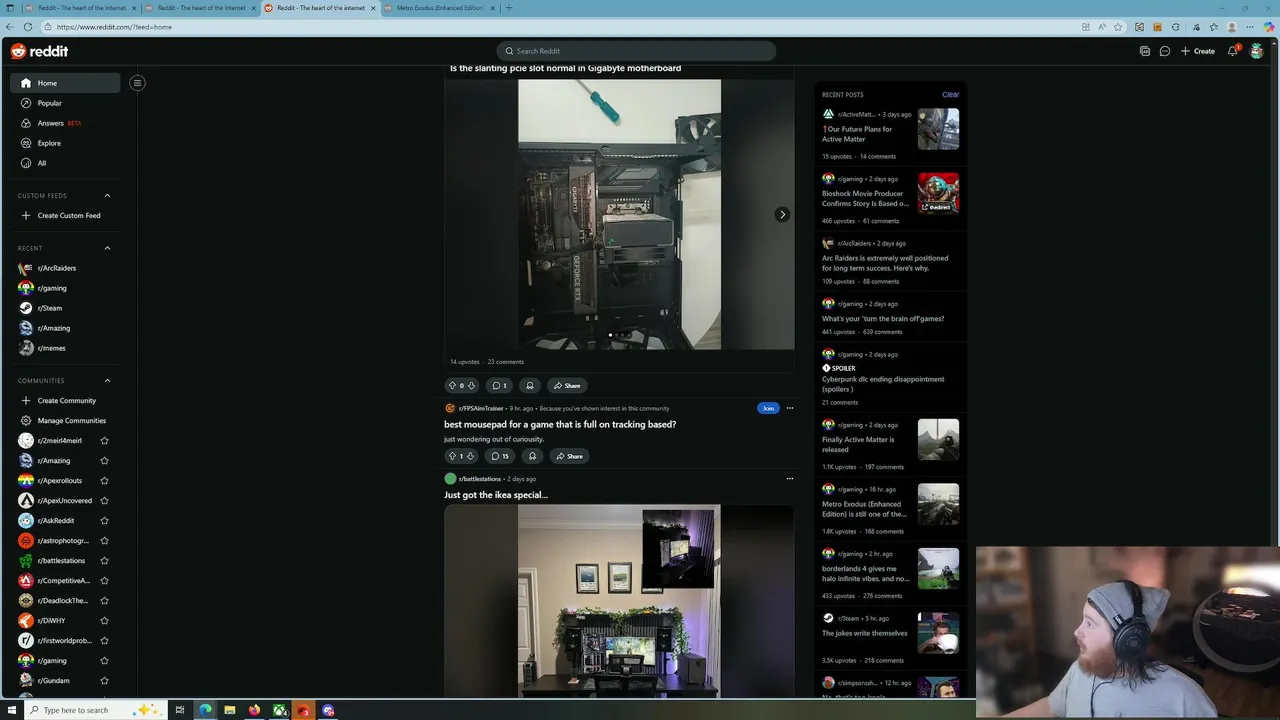Favorite the r/Gundam community
The height and width of the screenshot is (720, 1280).
pyautogui.click(x=104, y=680)
